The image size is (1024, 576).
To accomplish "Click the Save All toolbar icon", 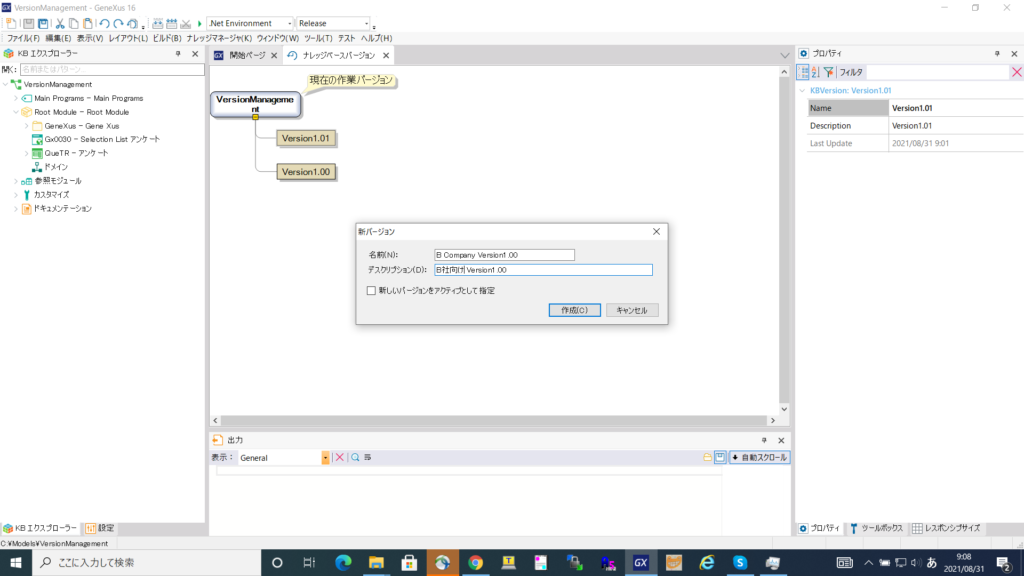I will 43,24.
